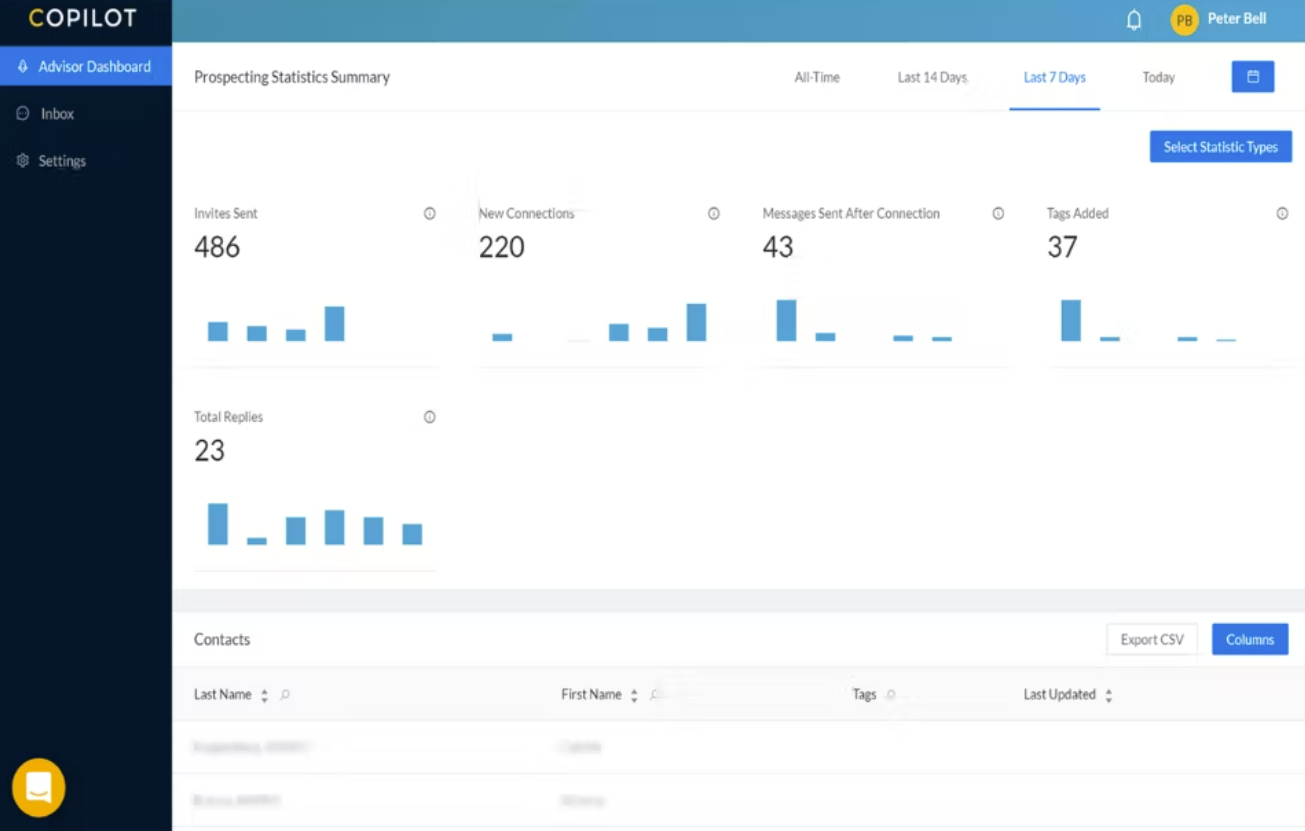Click the calendar date picker icon
This screenshot has height=831, width=1305.
pos(1253,77)
